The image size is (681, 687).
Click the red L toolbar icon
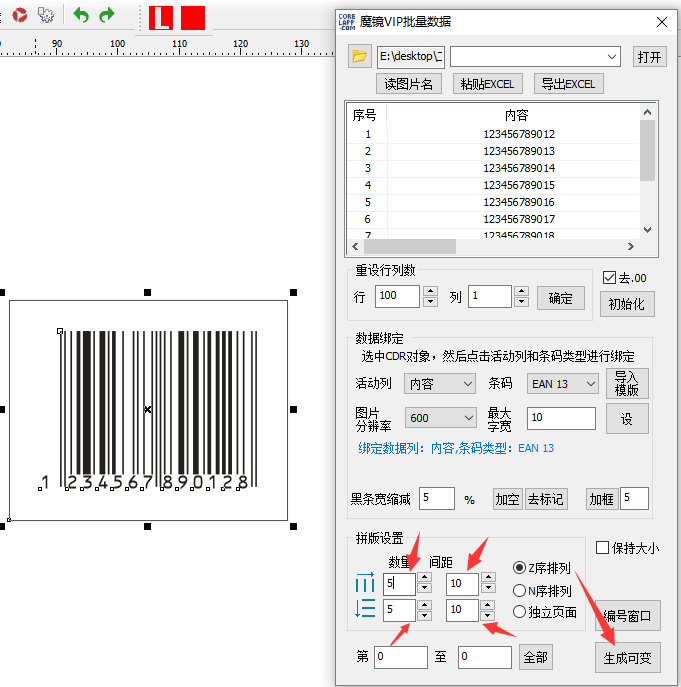tap(161, 18)
